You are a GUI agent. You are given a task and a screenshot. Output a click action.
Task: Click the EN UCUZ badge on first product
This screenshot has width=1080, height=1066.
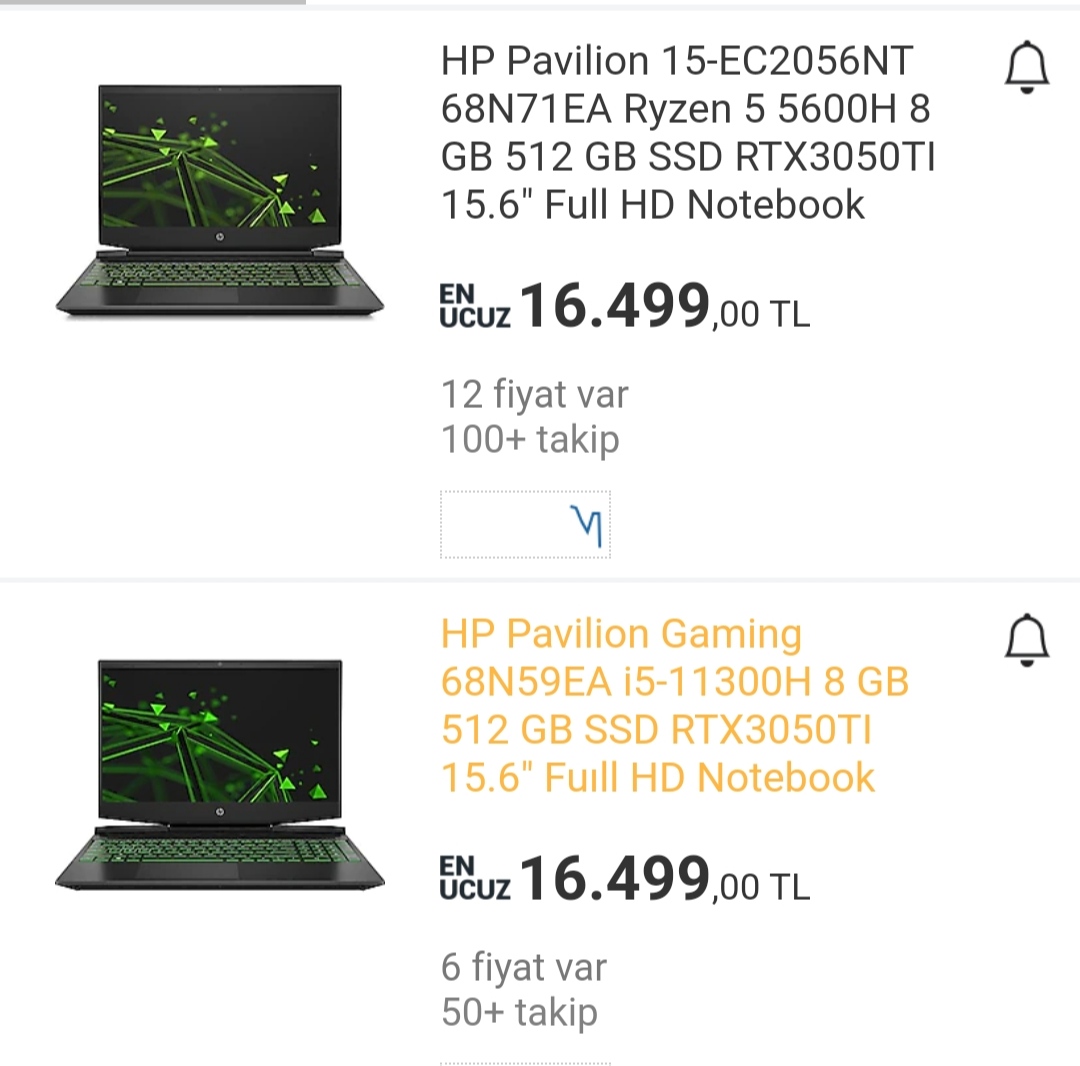click(x=475, y=305)
